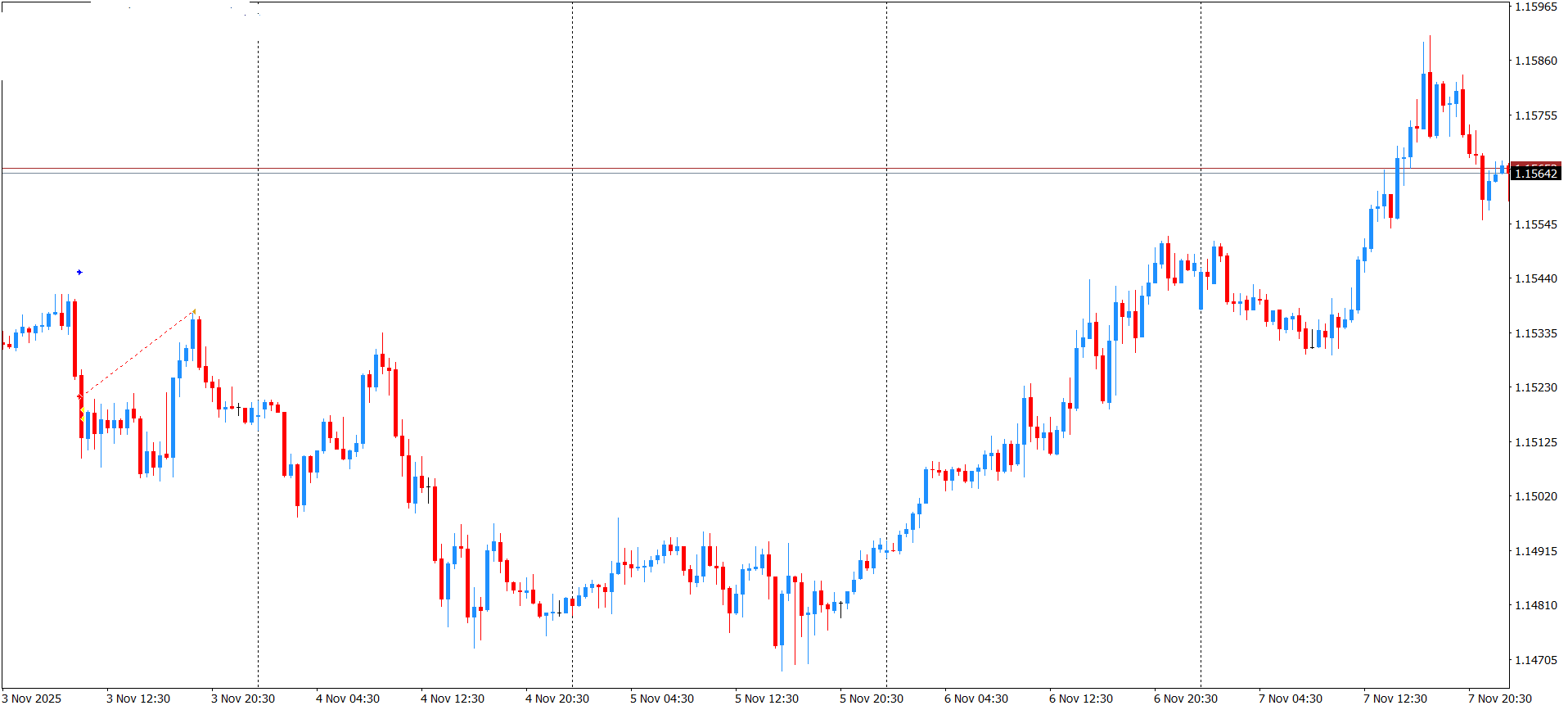This screenshot has height=710, width=1568.
Task: Click the "3 Nov 2025" date label
Action: (x=31, y=699)
